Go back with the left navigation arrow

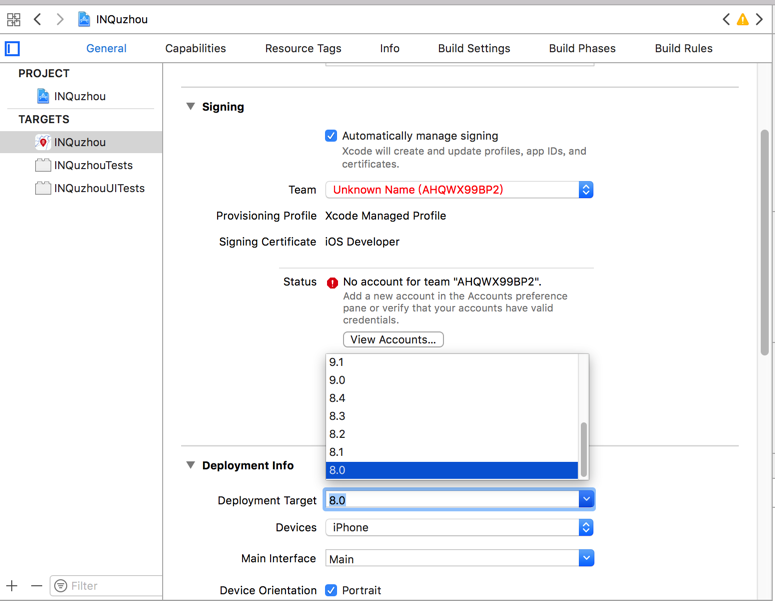coord(38,19)
